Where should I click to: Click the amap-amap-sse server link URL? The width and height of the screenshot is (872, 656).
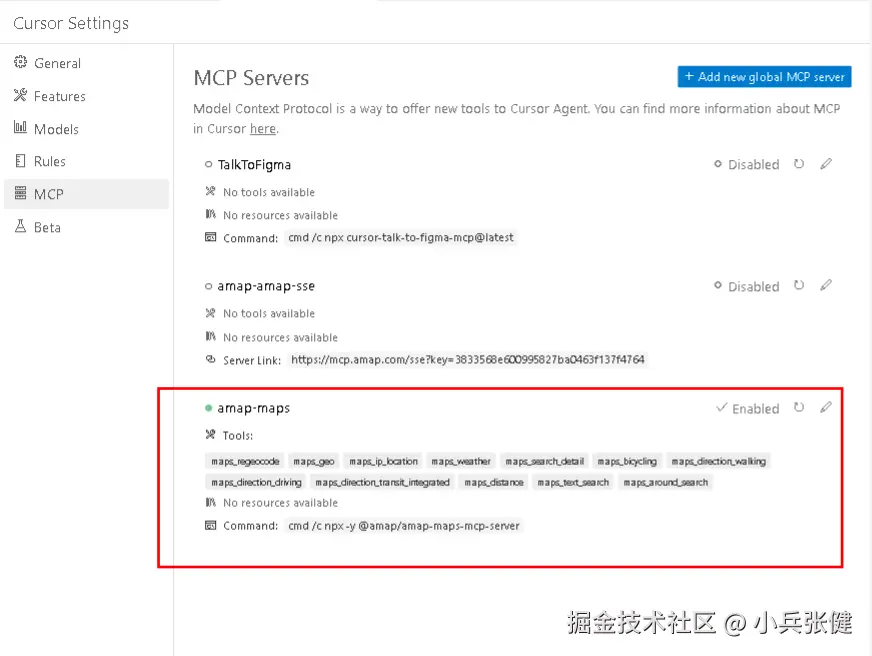tap(468, 360)
